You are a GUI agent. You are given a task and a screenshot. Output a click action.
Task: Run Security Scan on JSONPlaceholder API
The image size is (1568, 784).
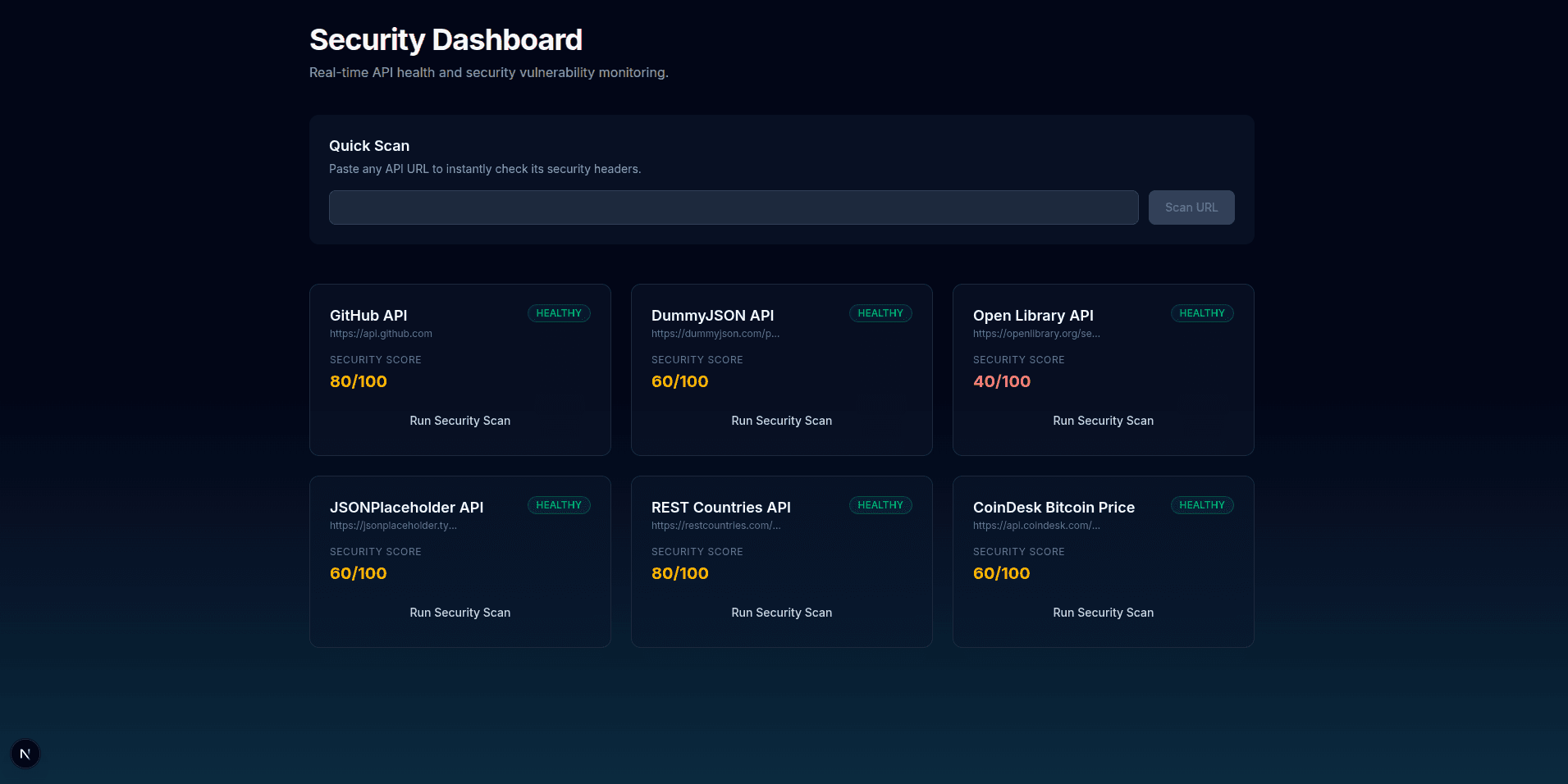click(459, 612)
